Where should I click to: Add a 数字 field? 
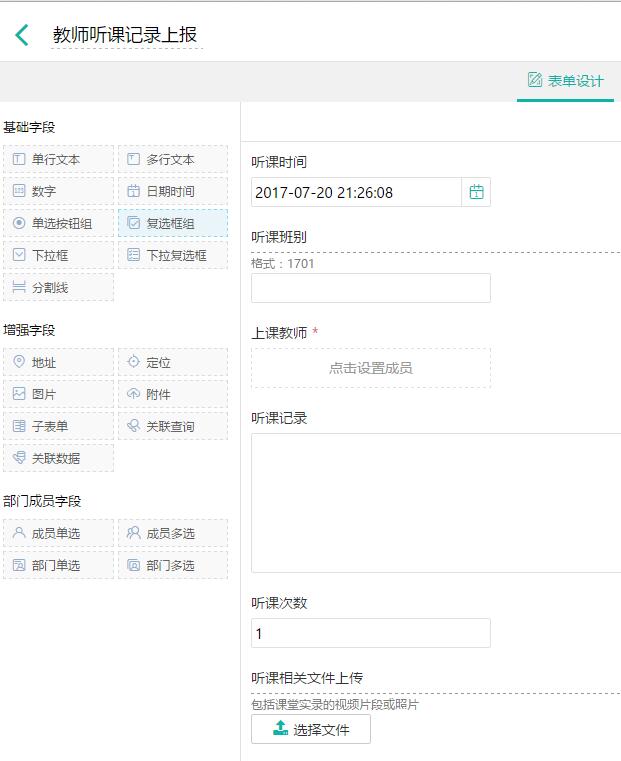[58, 191]
